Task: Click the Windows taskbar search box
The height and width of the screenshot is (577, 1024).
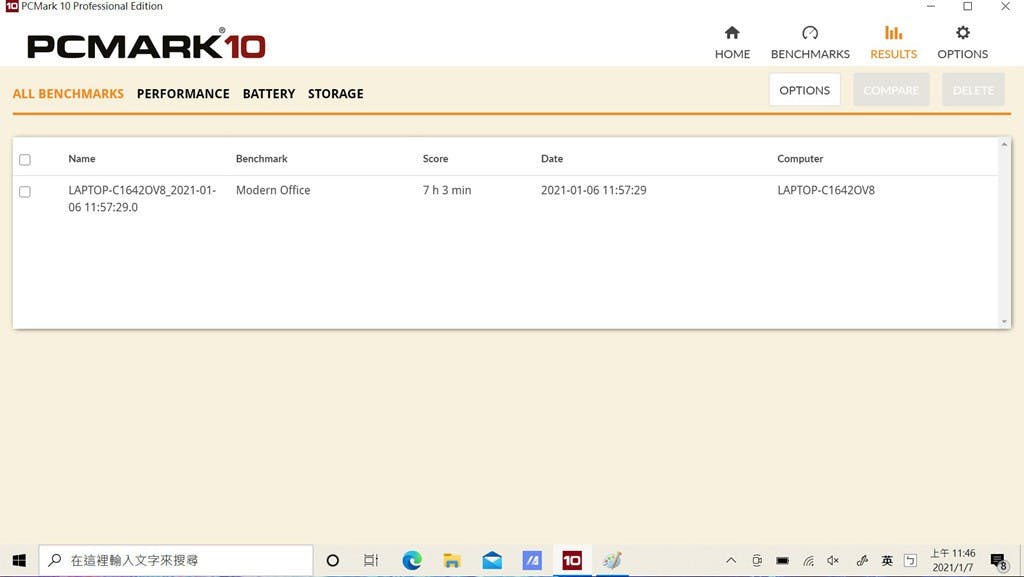Action: click(176, 560)
